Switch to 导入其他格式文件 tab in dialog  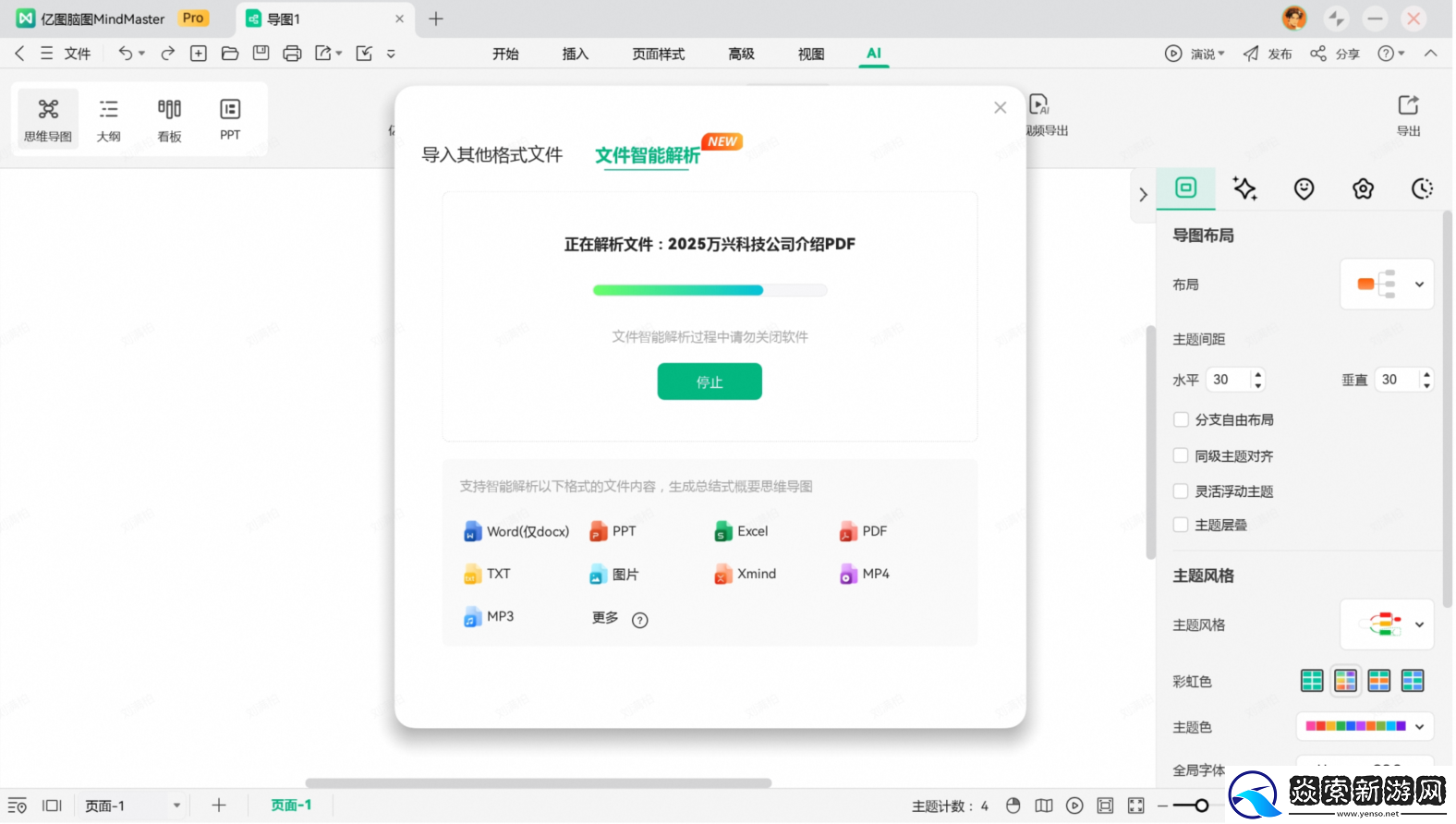pyautogui.click(x=492, y=154)
